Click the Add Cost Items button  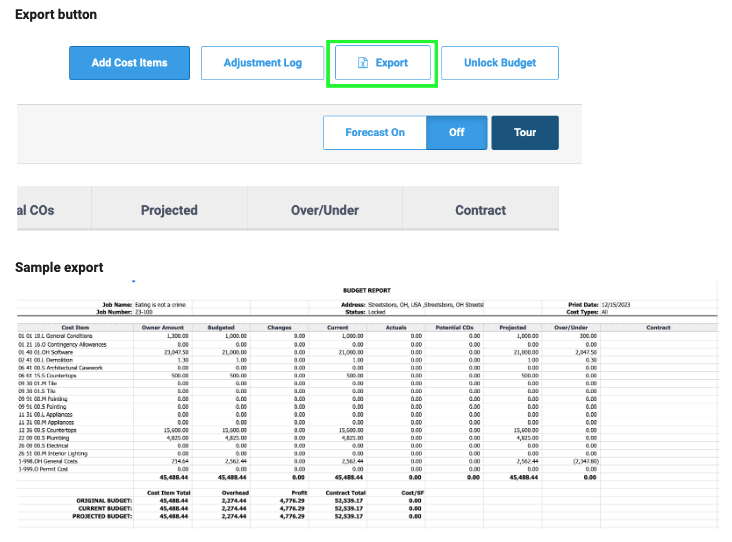pyautogui.click(x=129, y=63)
